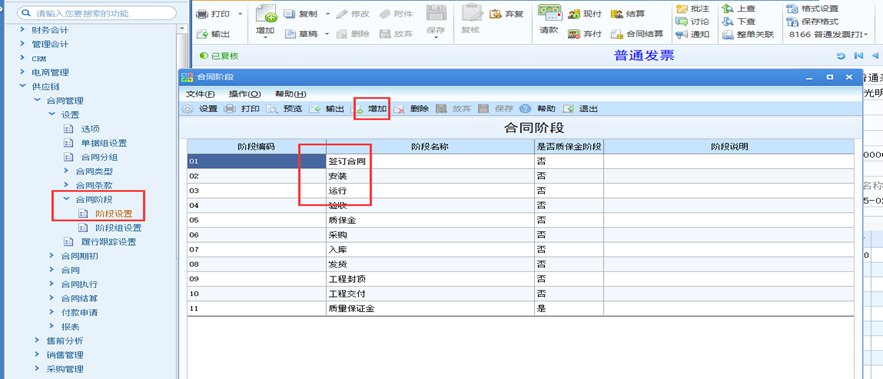Click the large 增加 add icon in ribbon
This screenshot has width=883, height=379.
click(265, 14)
